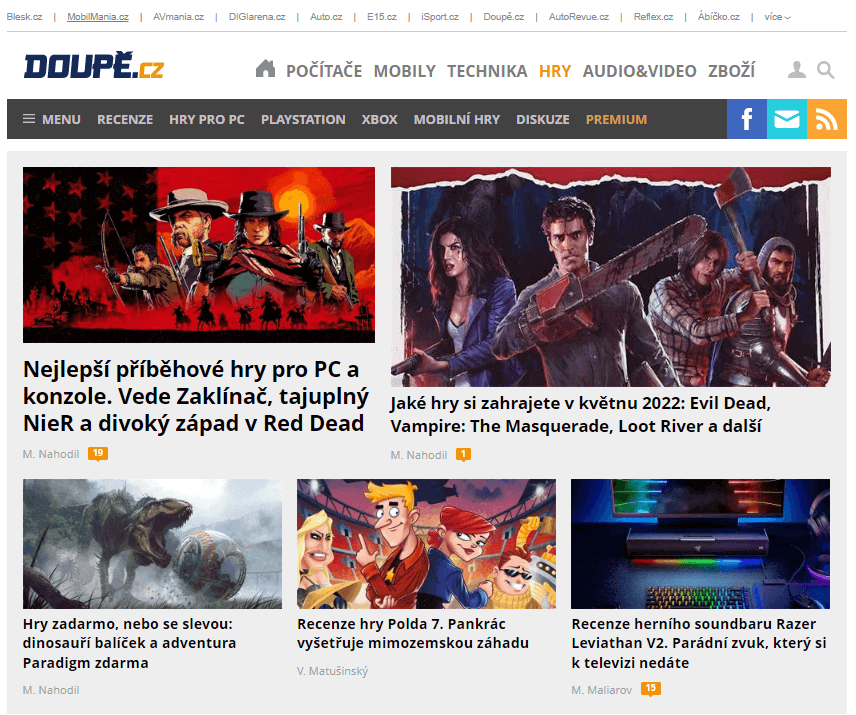Go to HRY PRO PC
The image size is (856, 715).
pyautogui.click(x=207, y=119)
